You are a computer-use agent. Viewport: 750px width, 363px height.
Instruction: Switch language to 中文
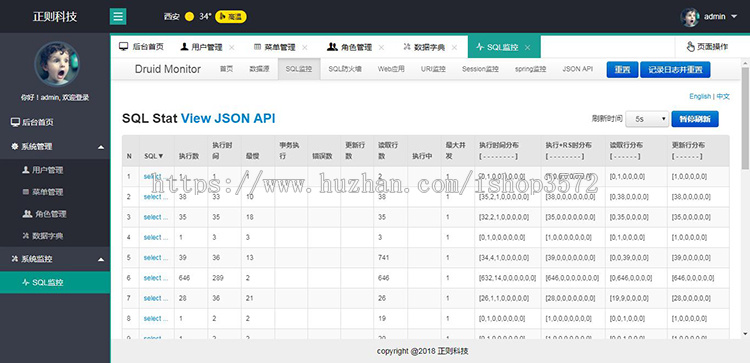pos(723,96)
